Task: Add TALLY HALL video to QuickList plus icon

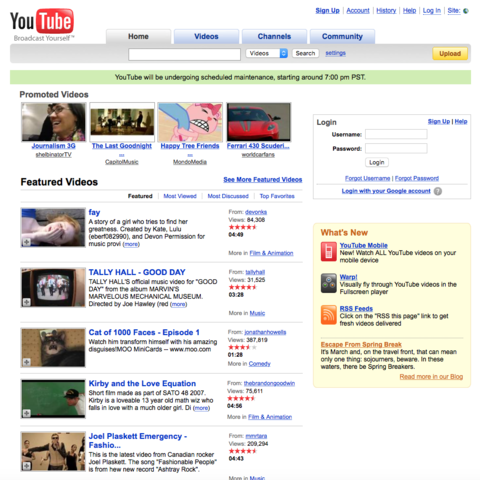Action: [x=27, y=302]
